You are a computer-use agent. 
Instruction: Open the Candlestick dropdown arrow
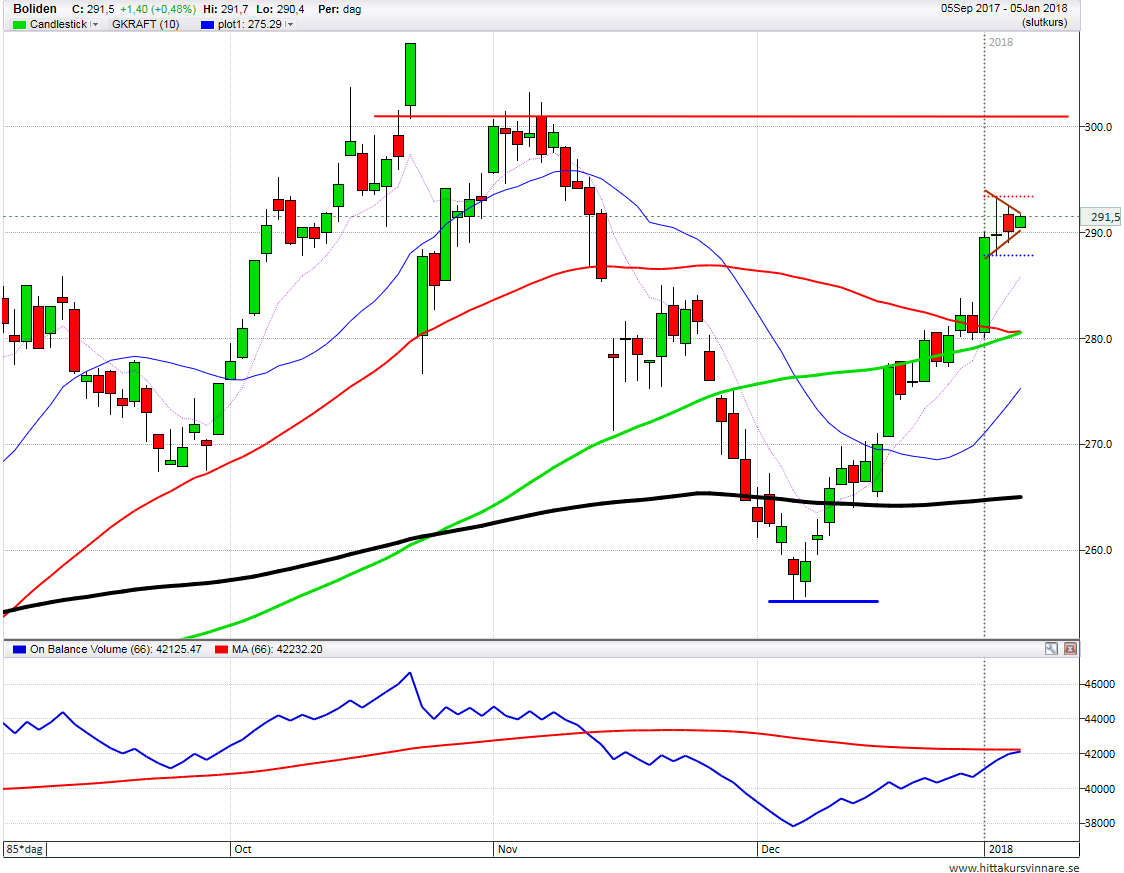pos(95,24)
